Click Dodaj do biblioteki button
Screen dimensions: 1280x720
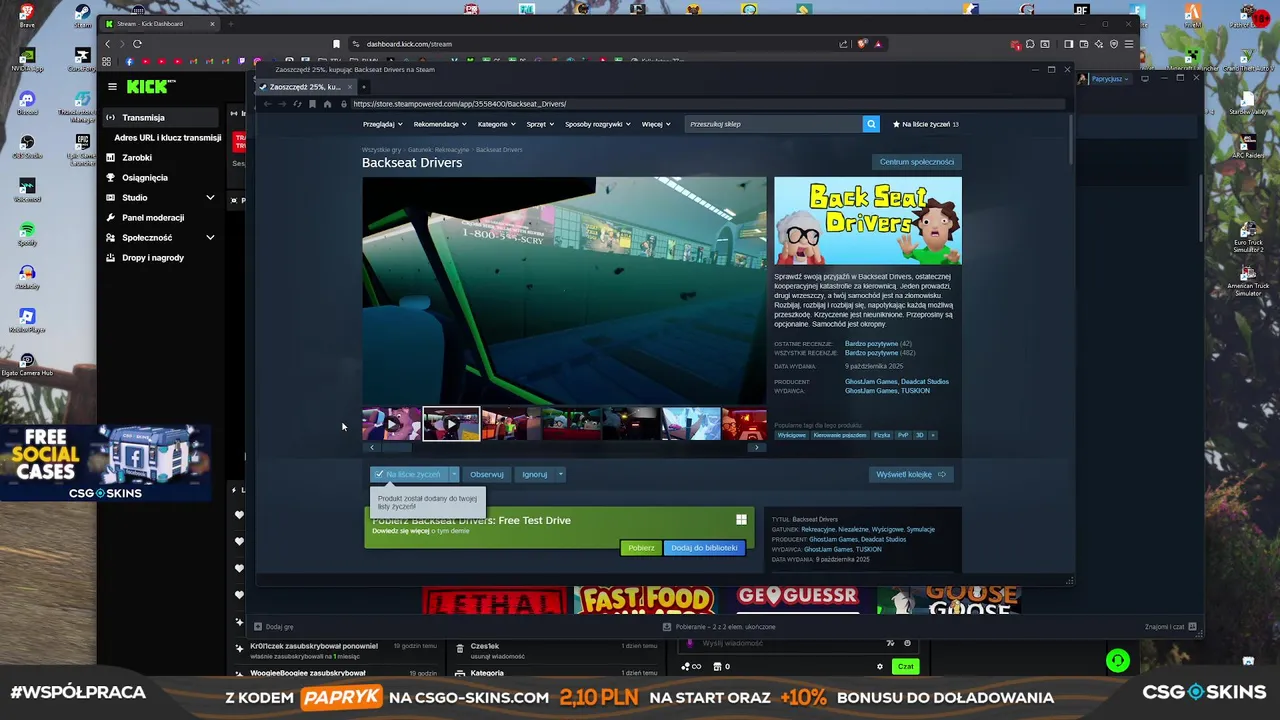coord(704,548)
